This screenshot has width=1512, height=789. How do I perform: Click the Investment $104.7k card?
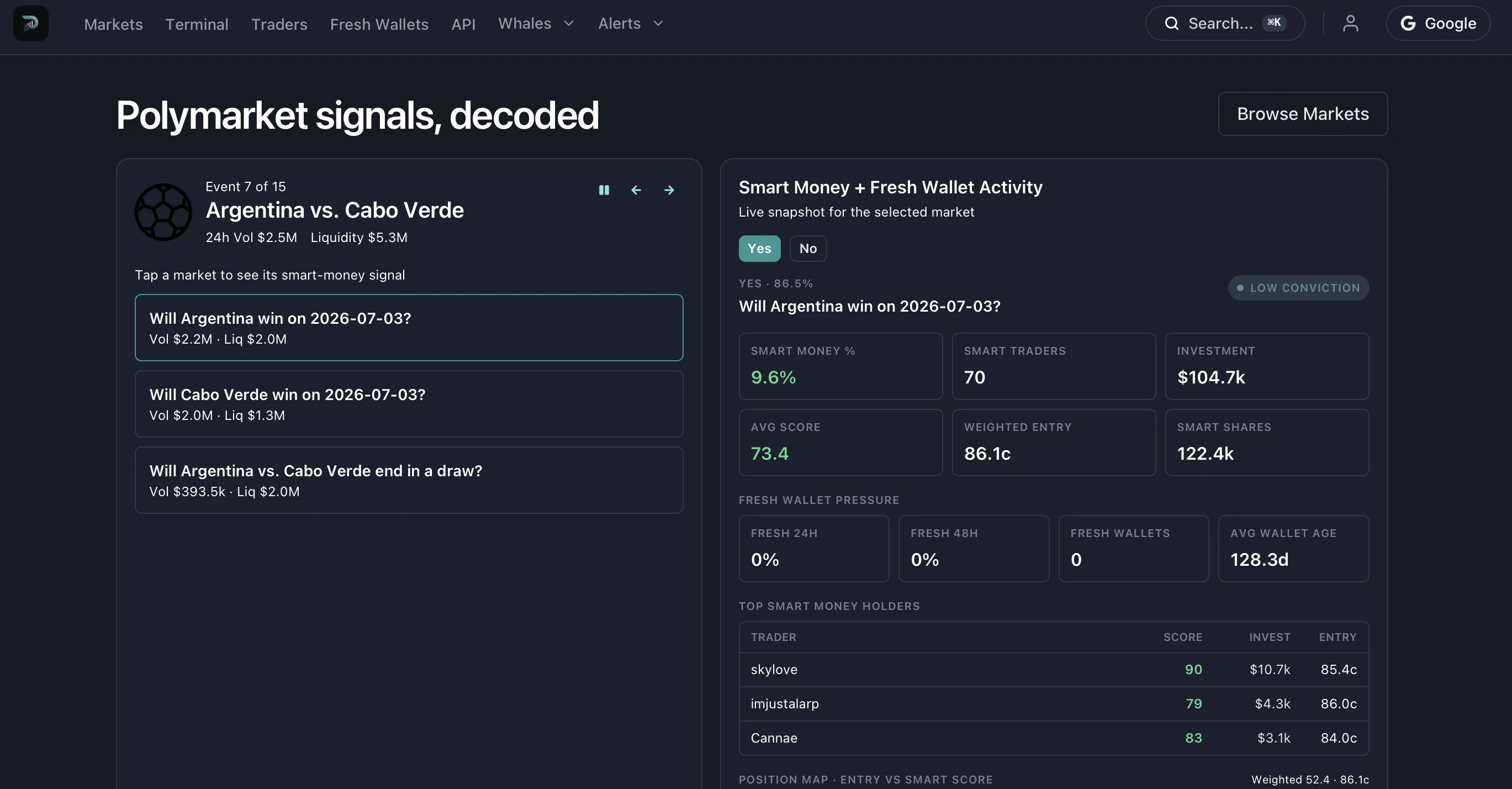(x=1267, y=366)
